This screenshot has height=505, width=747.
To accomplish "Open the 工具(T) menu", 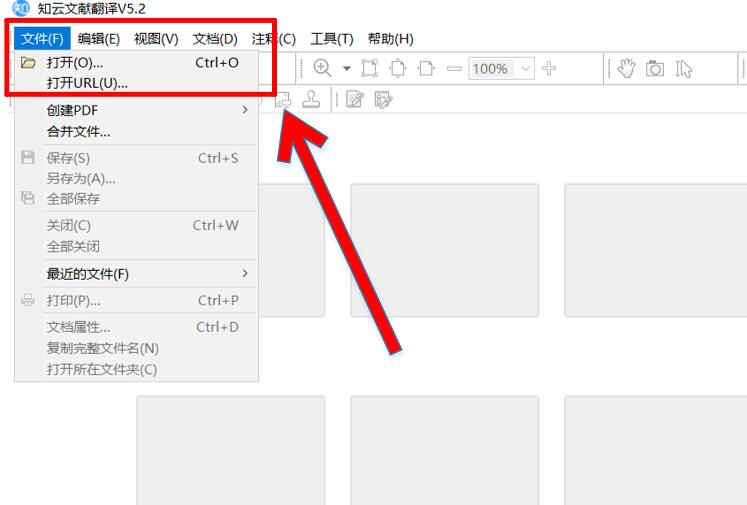I will (331, 39).
